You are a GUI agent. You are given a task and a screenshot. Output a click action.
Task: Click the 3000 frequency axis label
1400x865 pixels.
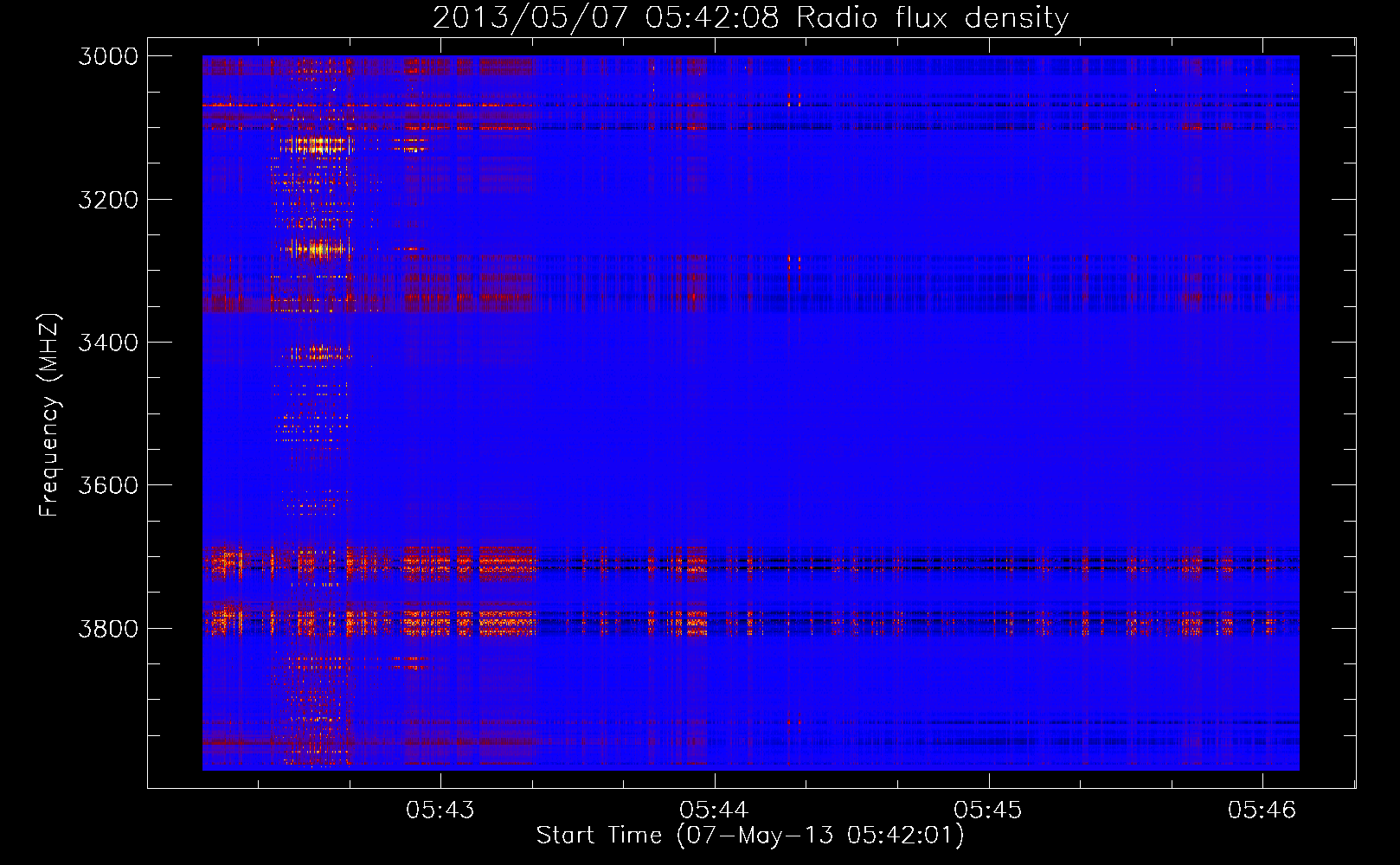tap(108, 56)
